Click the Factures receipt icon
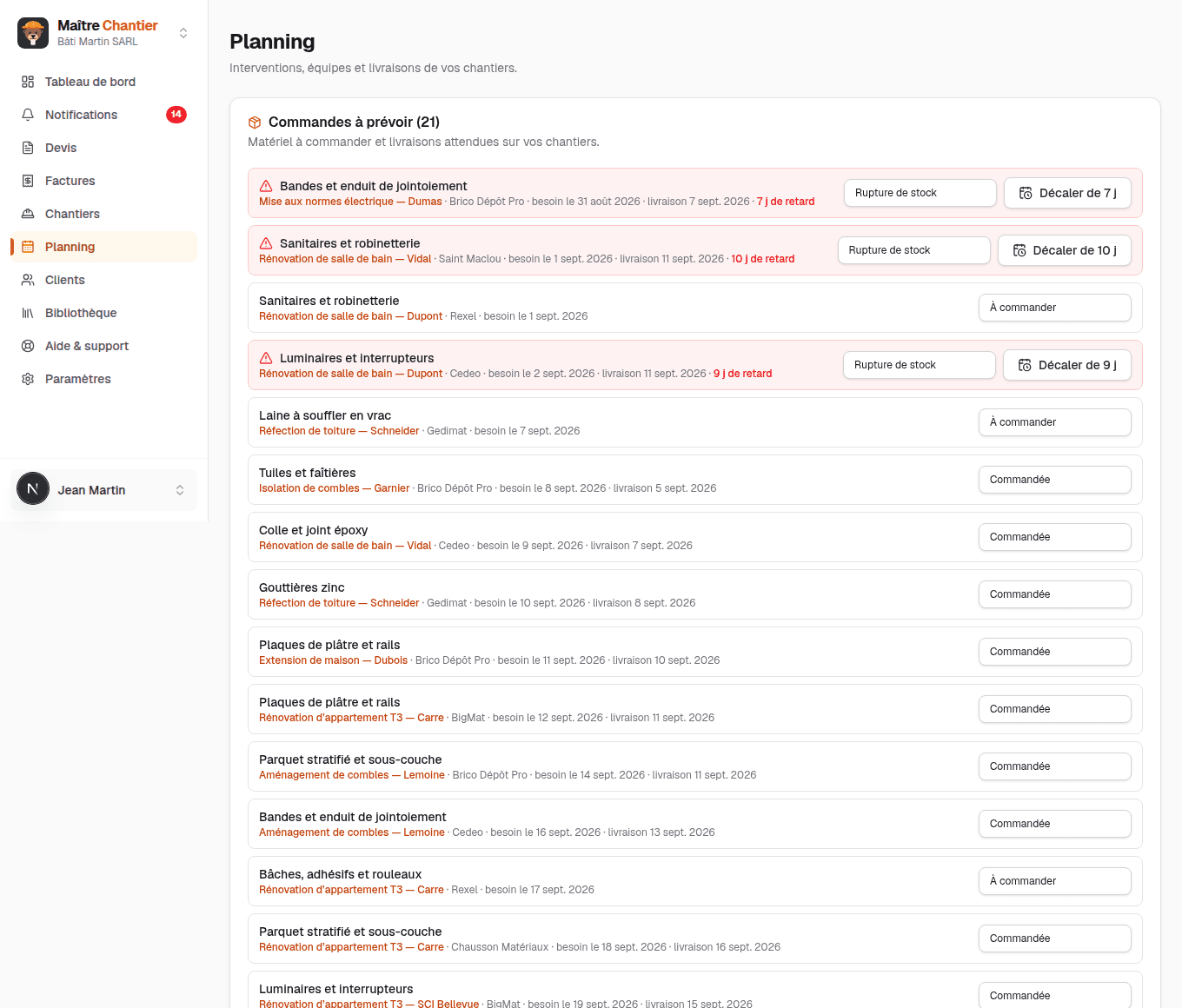The height and width of the screenshot is (1008, 1182). point(28,181)
